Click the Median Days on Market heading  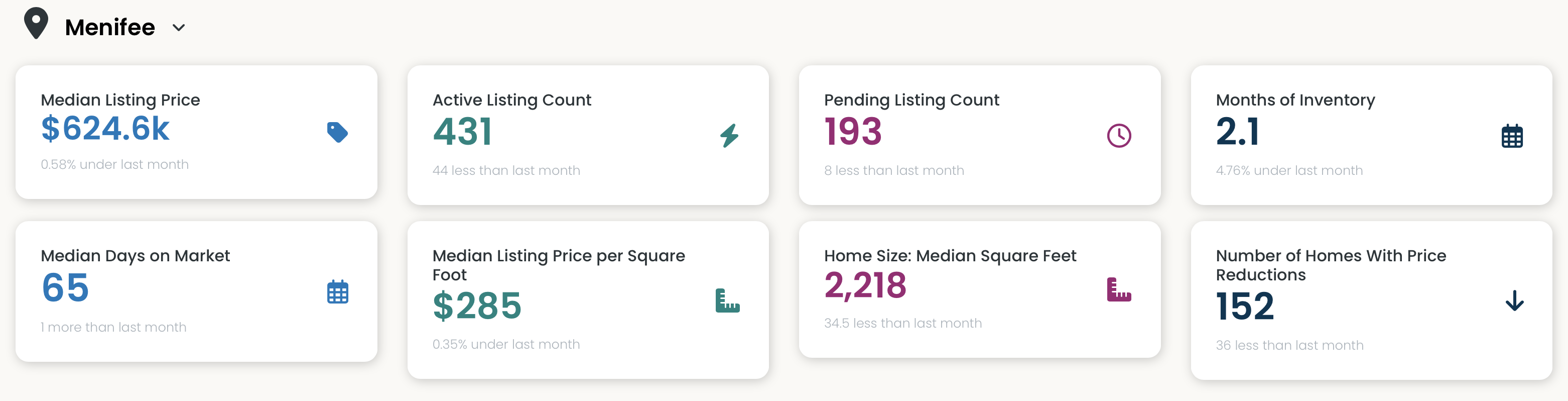135,255
